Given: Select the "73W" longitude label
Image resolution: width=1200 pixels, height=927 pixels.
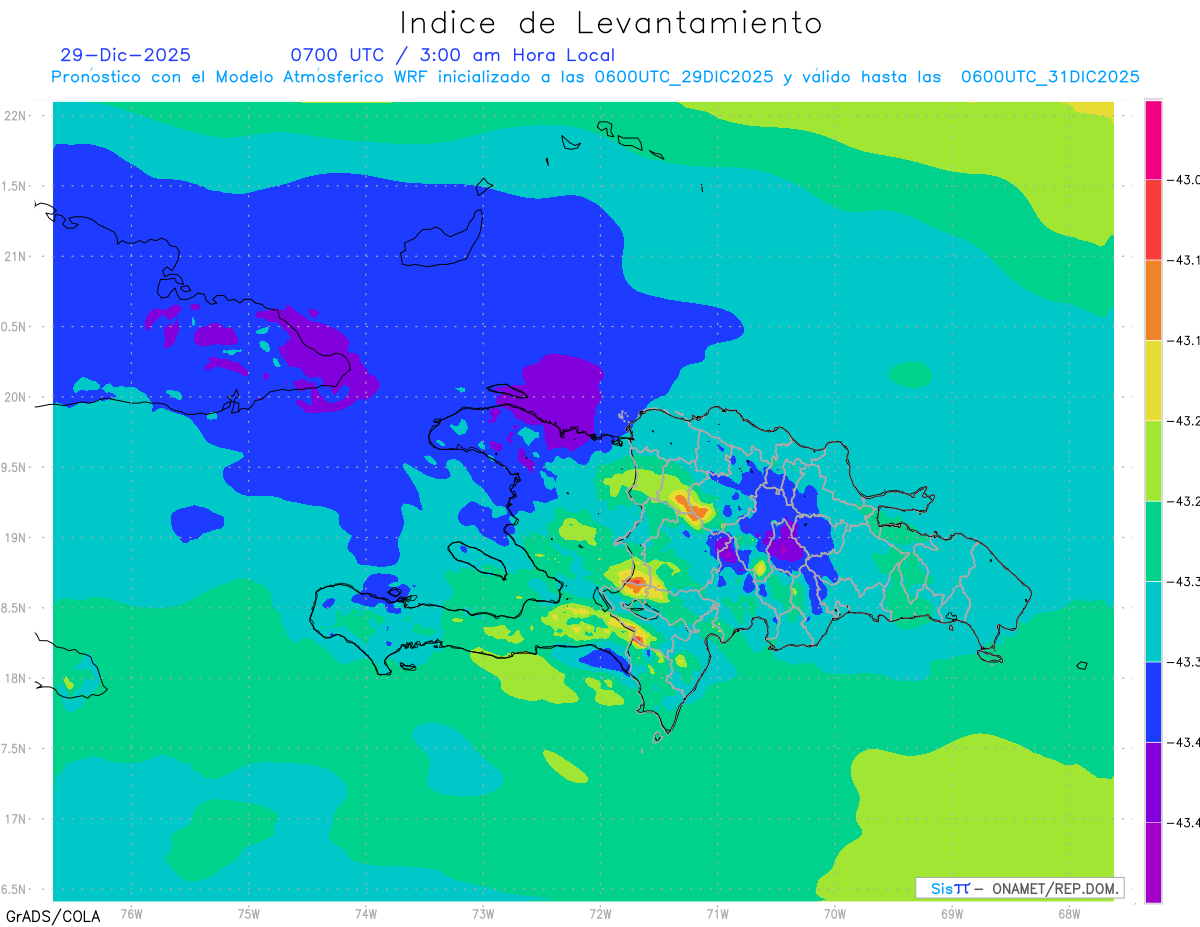Looking at the screenshot, I should pyautogui.click(x=483, y=914).
